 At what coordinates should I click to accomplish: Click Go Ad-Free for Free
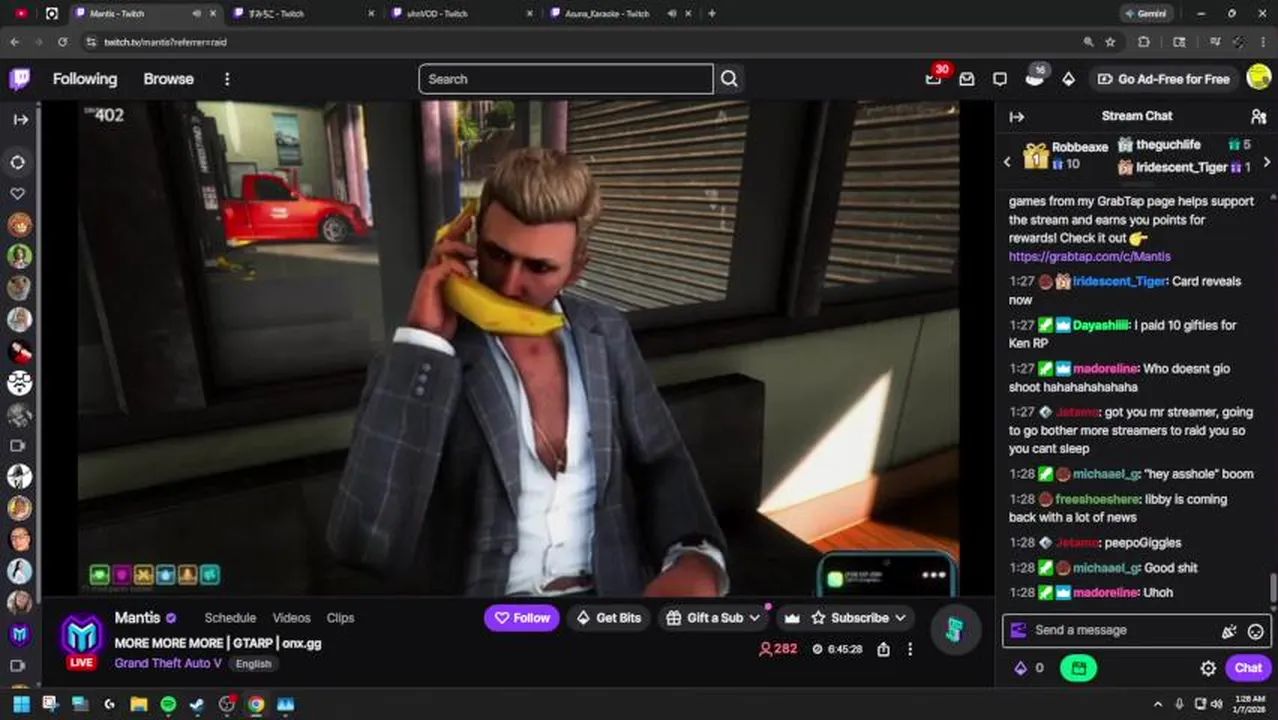tap(1163, 79)
